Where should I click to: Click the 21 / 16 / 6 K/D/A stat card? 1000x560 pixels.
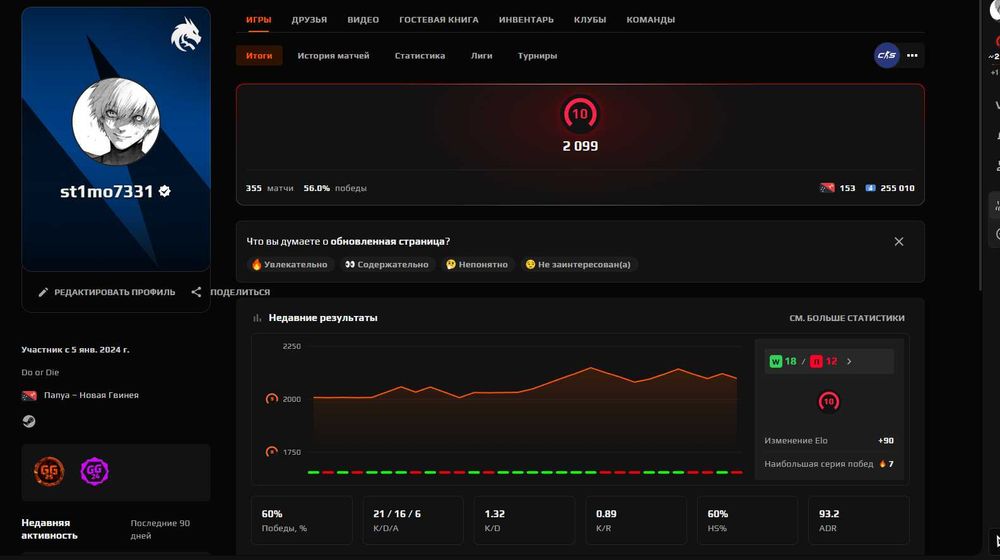click(413, 520)
